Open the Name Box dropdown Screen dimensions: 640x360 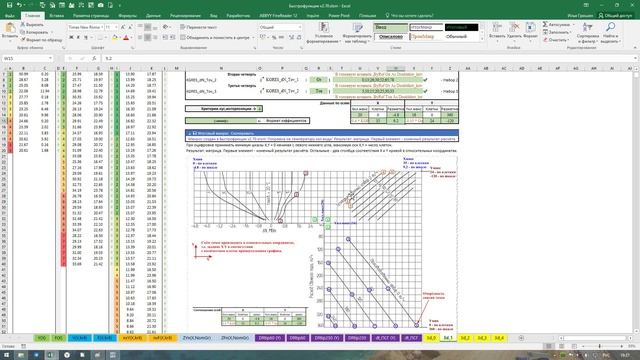click(x=51, y=58)
